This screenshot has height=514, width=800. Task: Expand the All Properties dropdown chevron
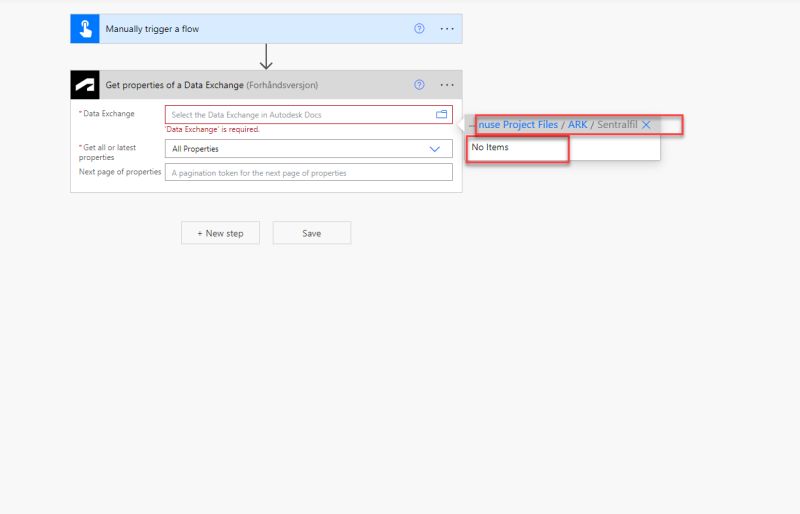[x=434, y=149]
